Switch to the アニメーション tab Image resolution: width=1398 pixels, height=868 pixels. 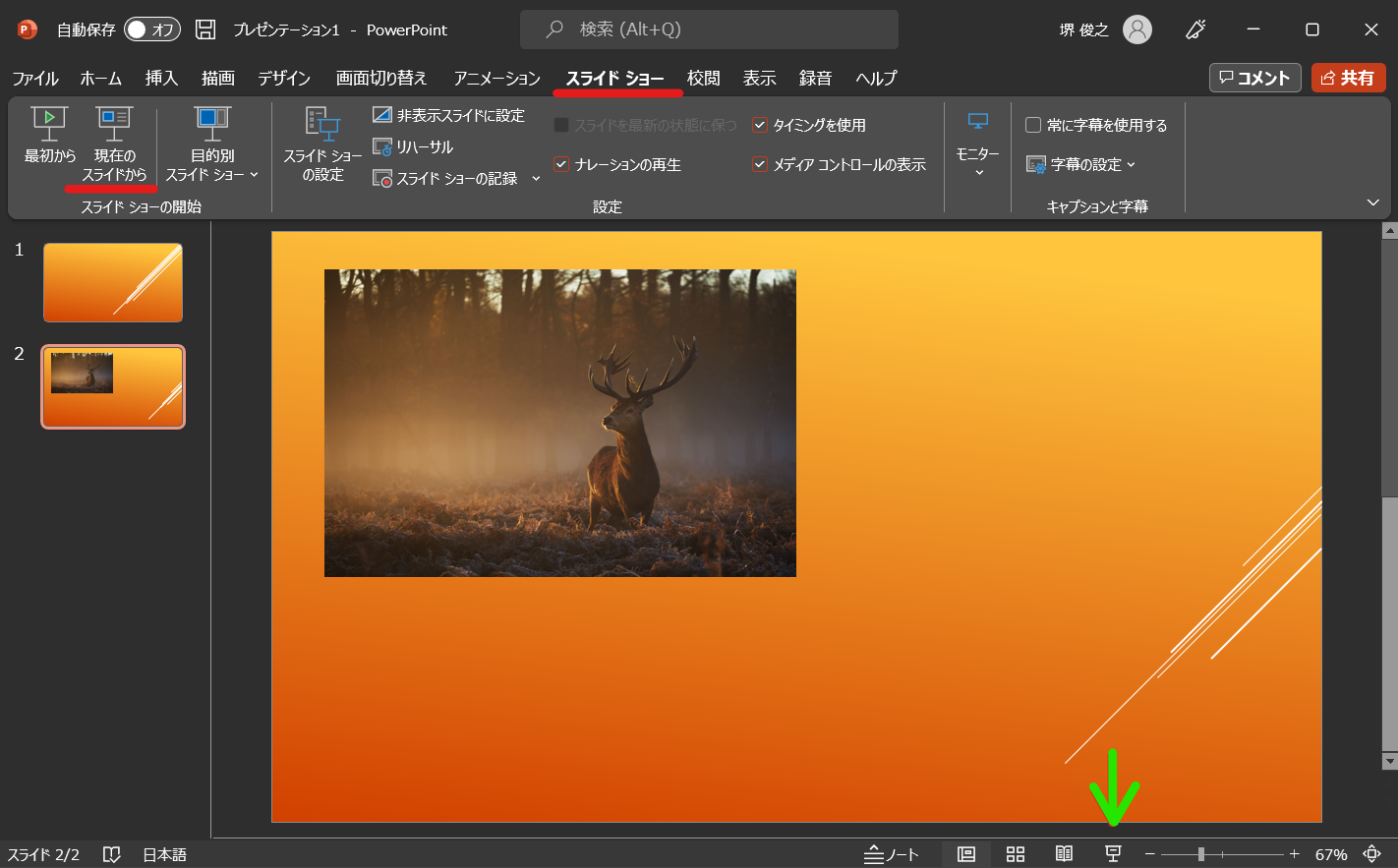click(x=497, y=78)
